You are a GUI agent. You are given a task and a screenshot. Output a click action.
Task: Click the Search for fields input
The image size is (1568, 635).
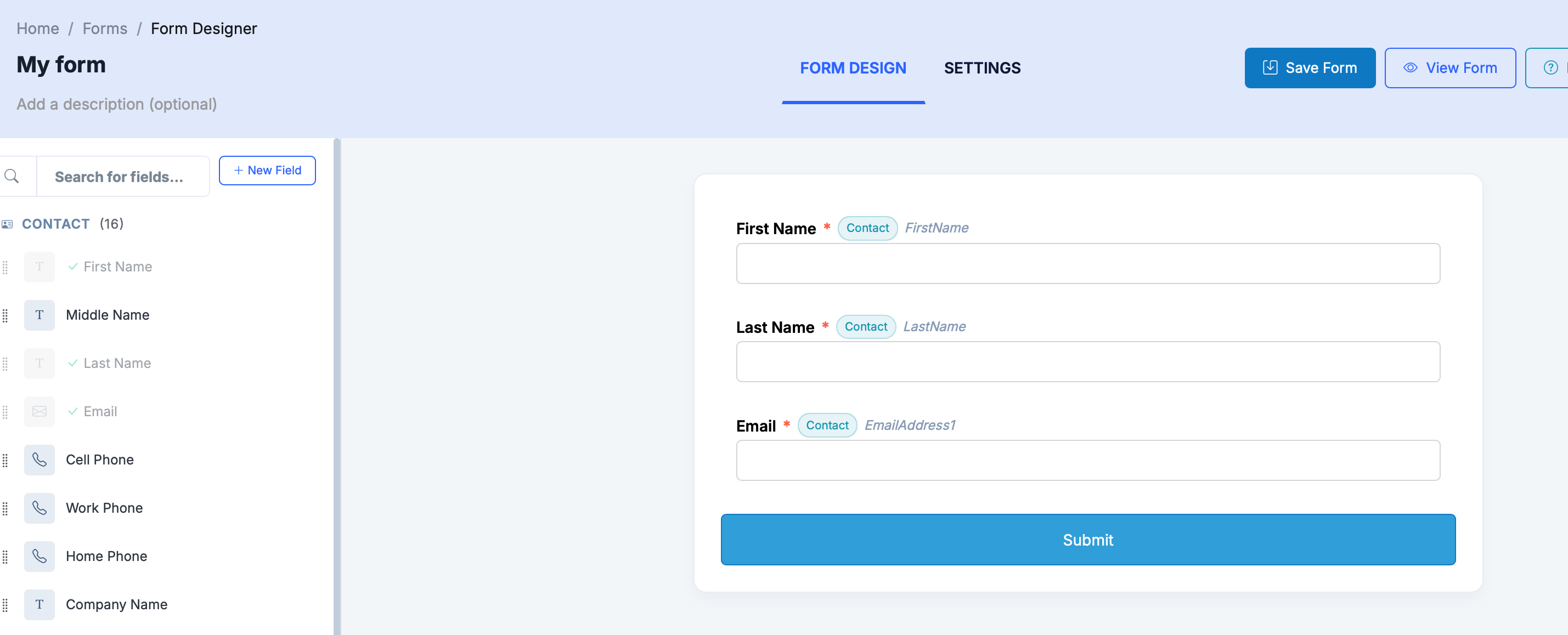122,177
